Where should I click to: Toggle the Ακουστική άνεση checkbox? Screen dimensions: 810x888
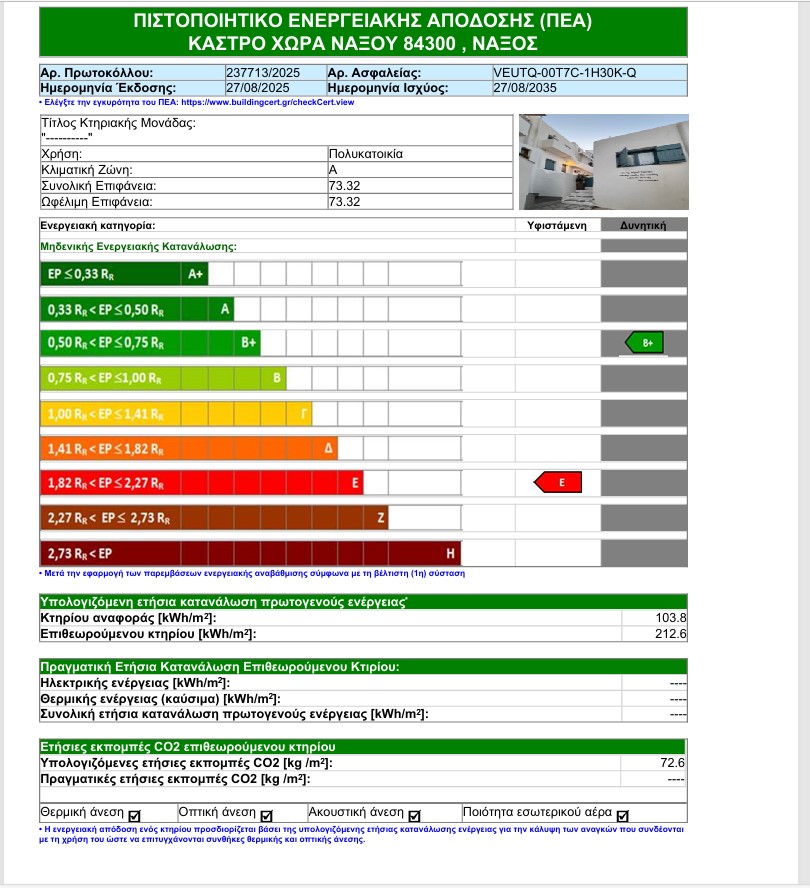tap(415, 816)
